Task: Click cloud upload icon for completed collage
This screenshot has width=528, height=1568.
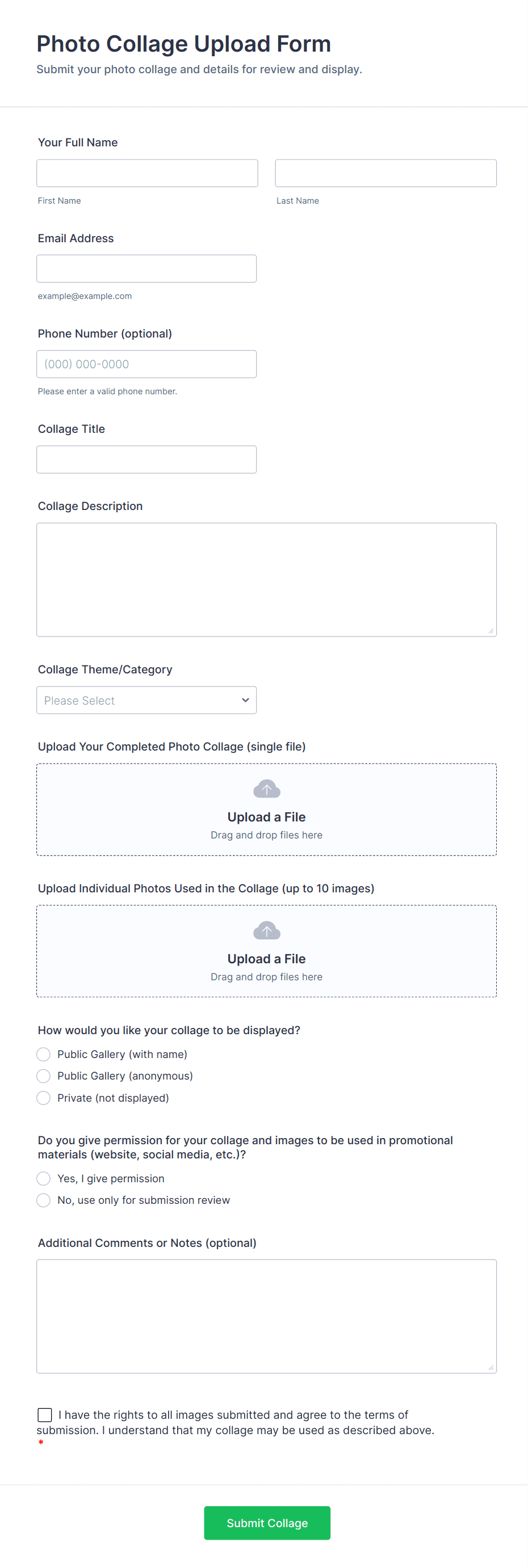Action: coord(266,789)
